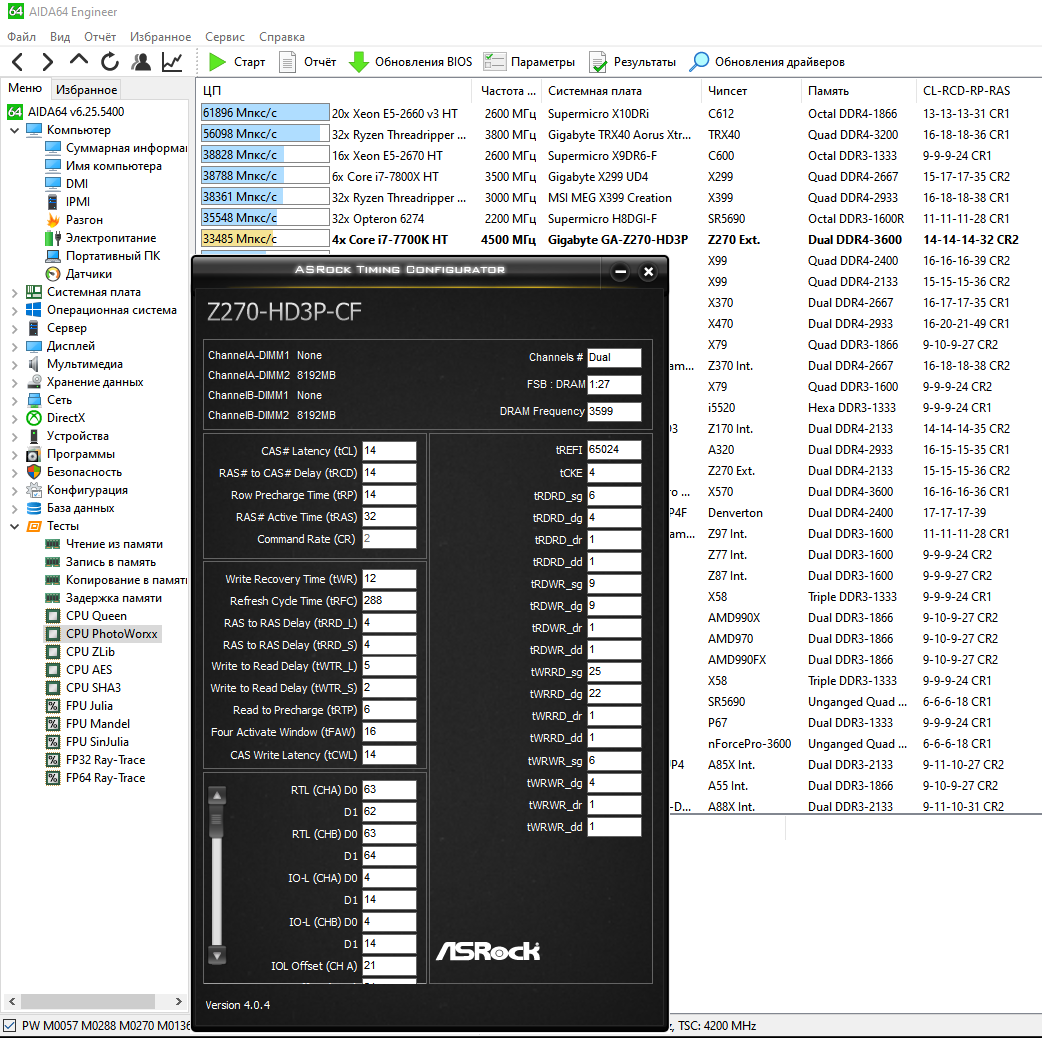Open the Сервис menu
Screen dimensions: 1042x1038
pos(225,37)
